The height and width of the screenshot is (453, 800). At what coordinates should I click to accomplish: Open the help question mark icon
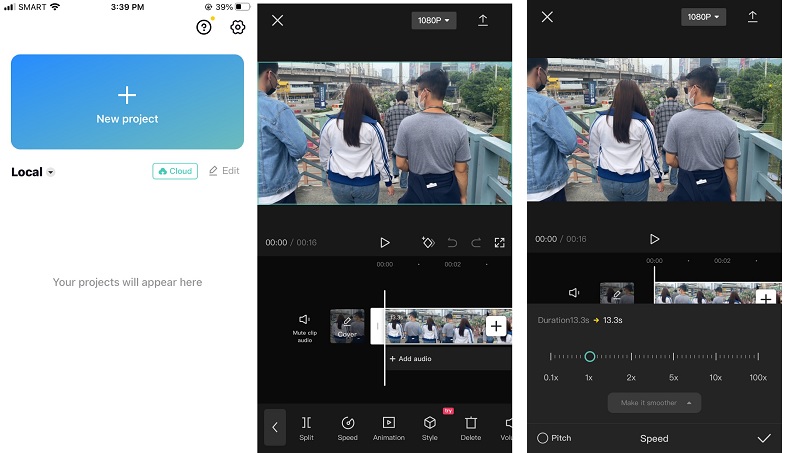(204, 27)
